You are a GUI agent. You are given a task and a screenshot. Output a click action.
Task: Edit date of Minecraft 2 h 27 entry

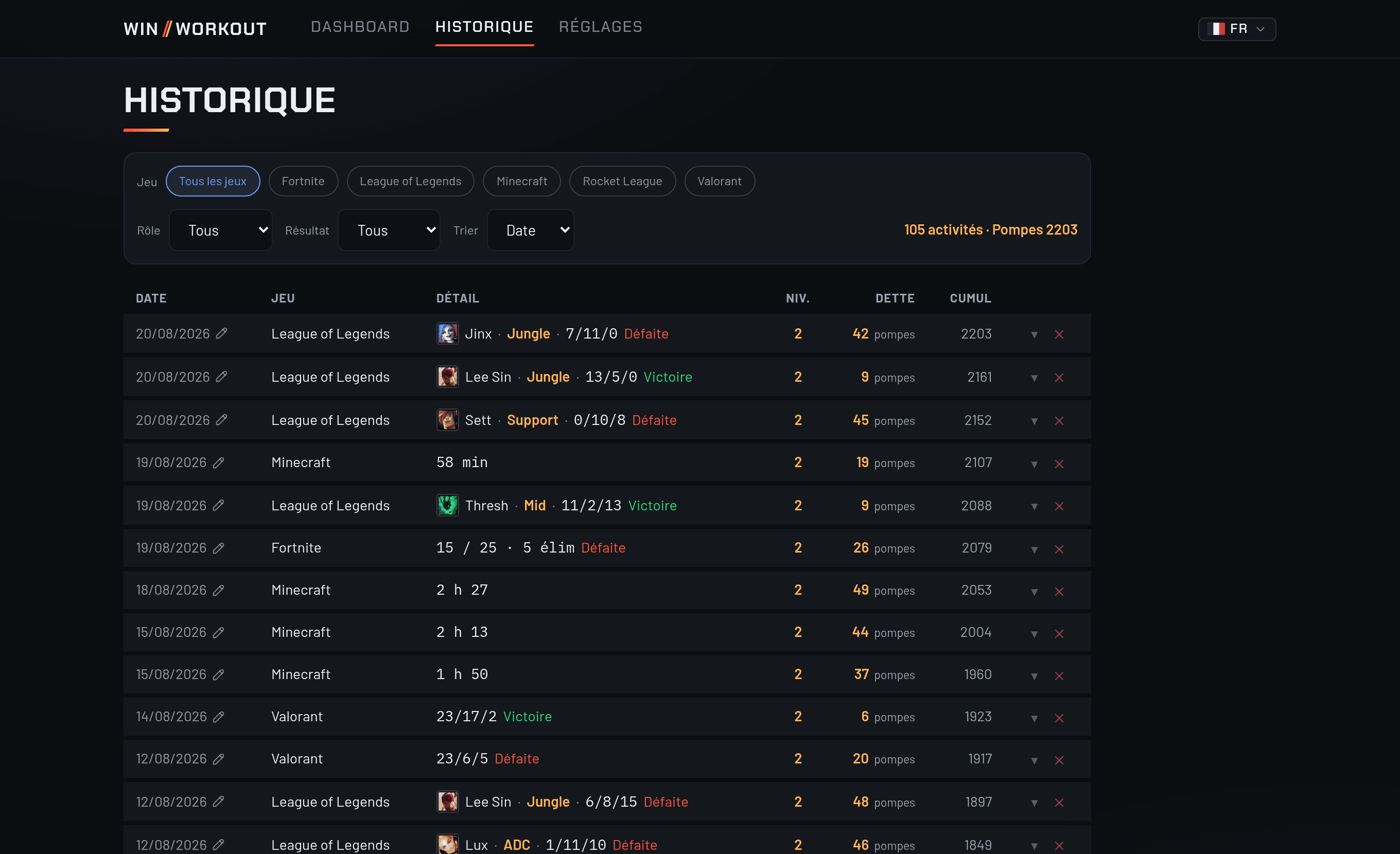[x=219, y=590]
